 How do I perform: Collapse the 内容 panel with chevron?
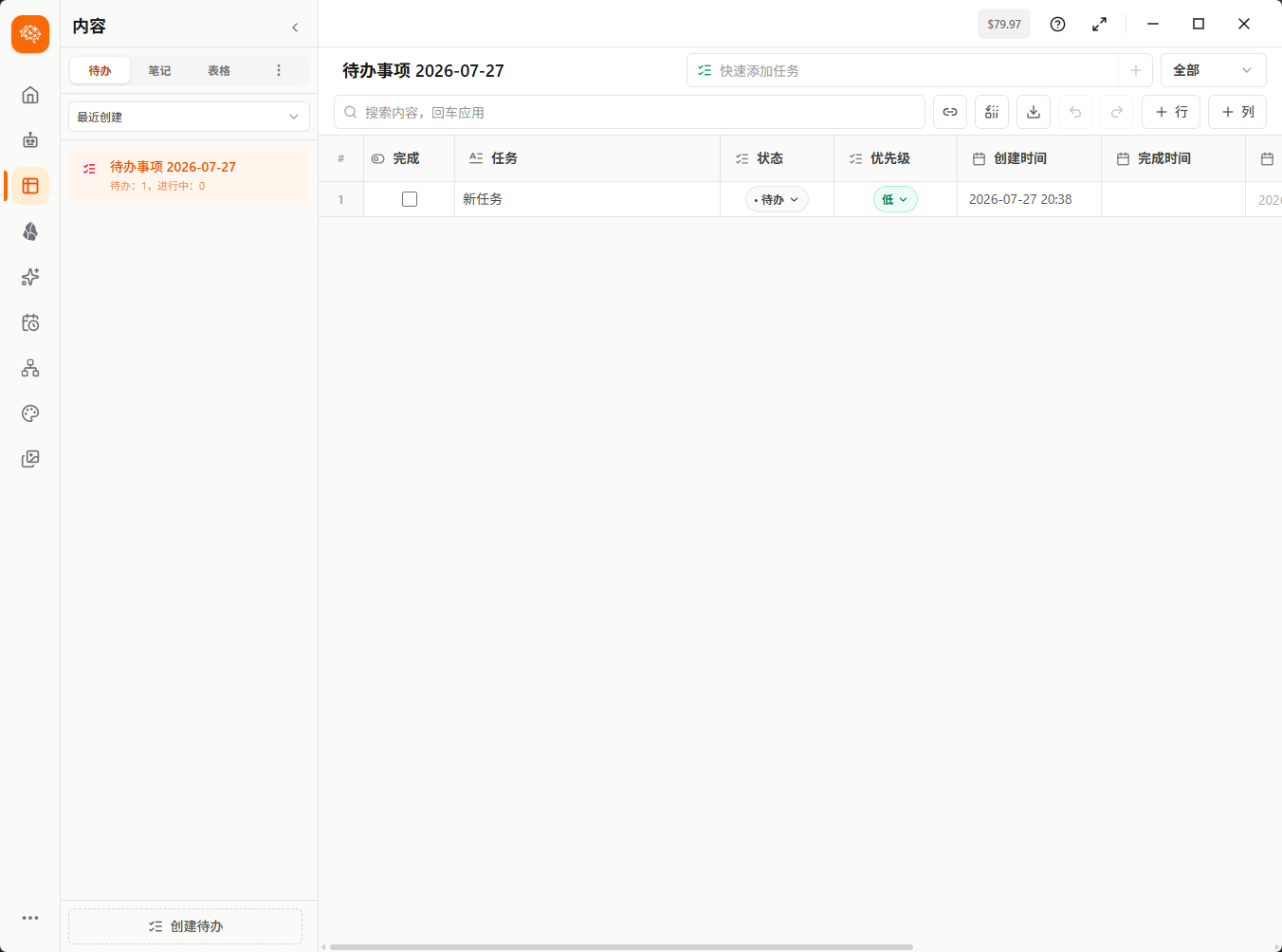point(295,27)
